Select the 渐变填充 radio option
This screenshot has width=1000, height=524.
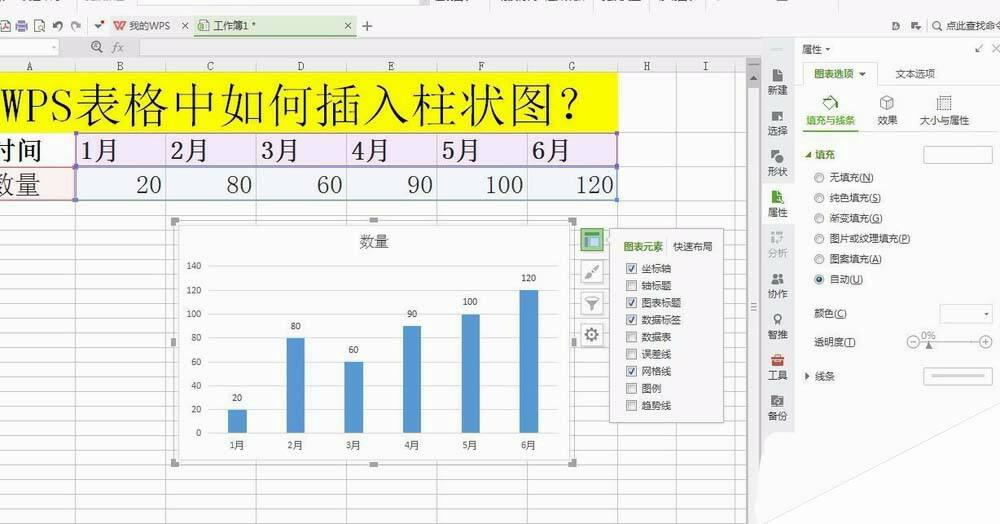click(x=819, y=219)
